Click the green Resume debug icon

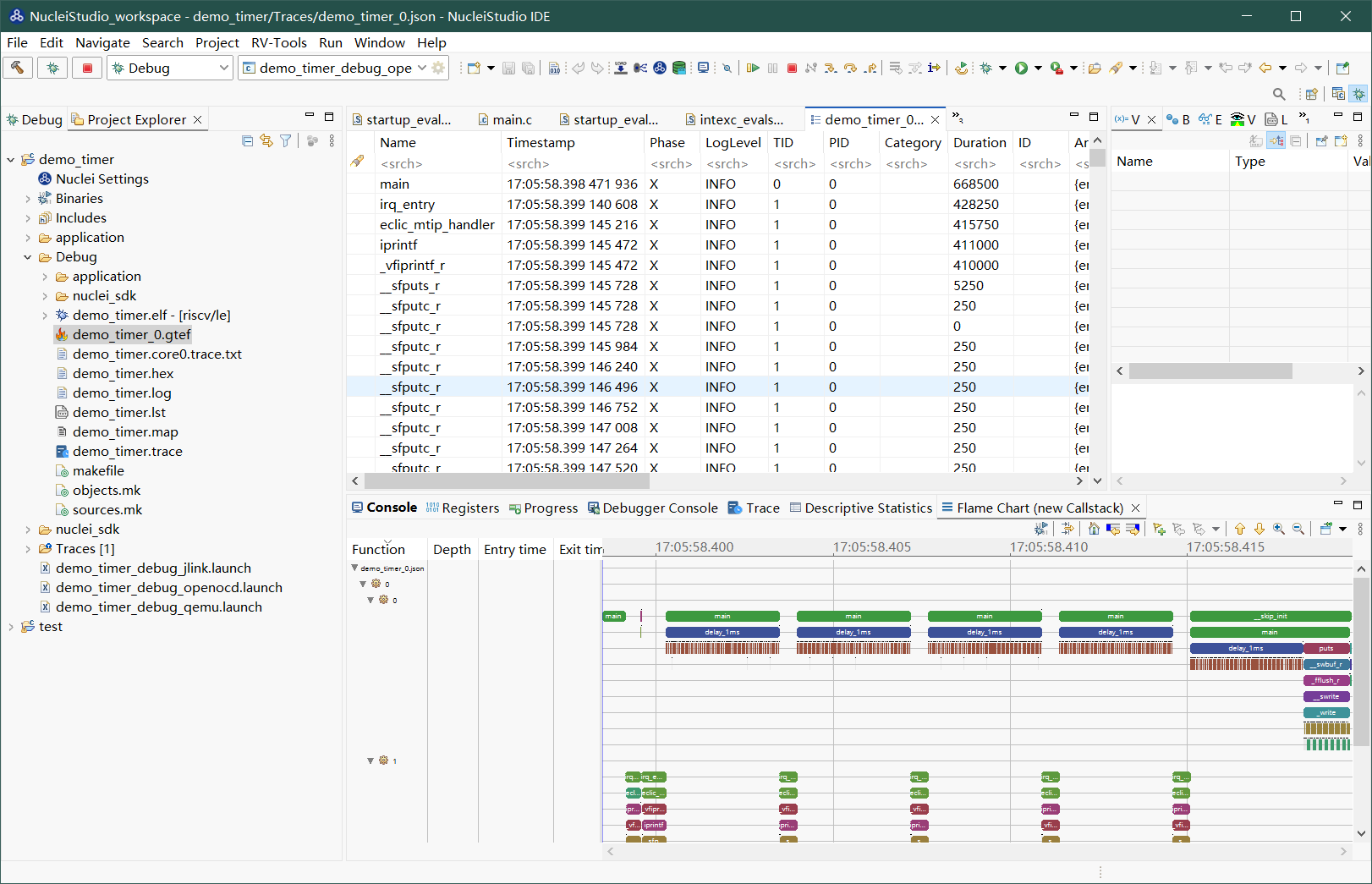(752, 68)
